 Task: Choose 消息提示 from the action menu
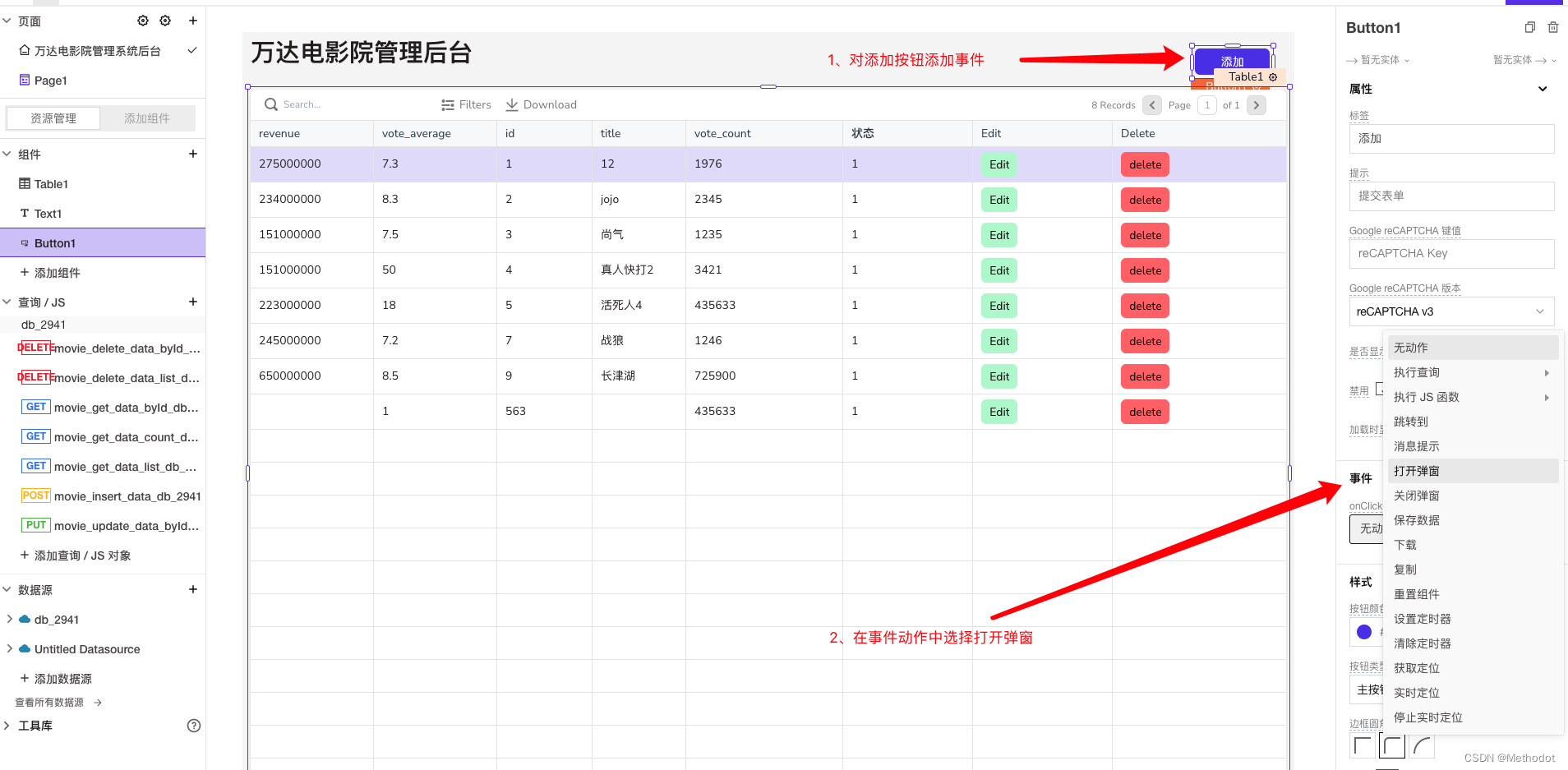(1473, 446)
